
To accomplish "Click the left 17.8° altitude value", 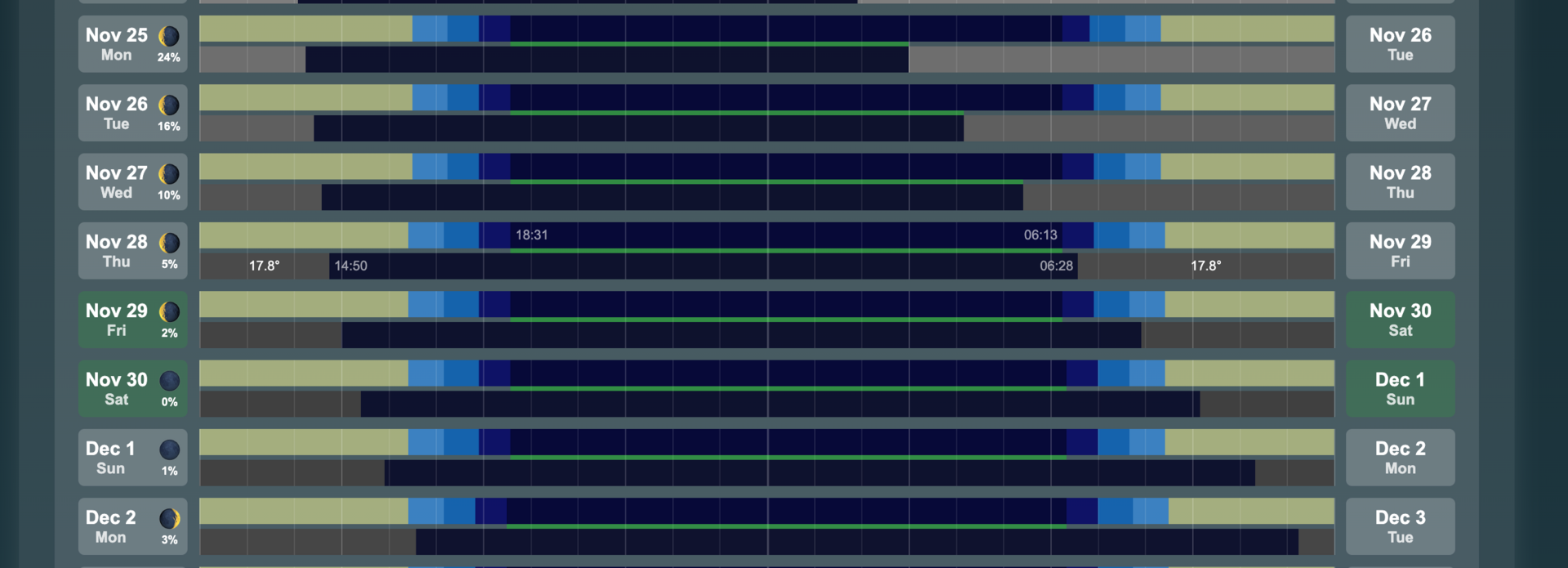I will (264, 266).
